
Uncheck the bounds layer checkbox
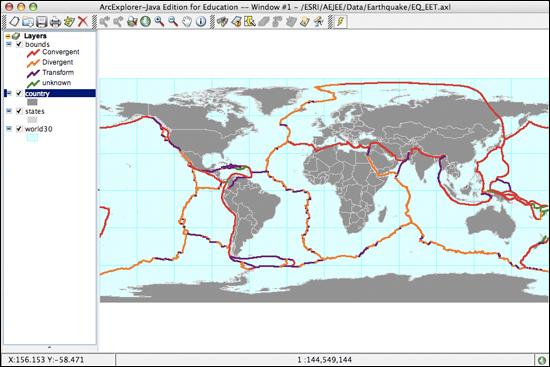(x=19, y=44)
